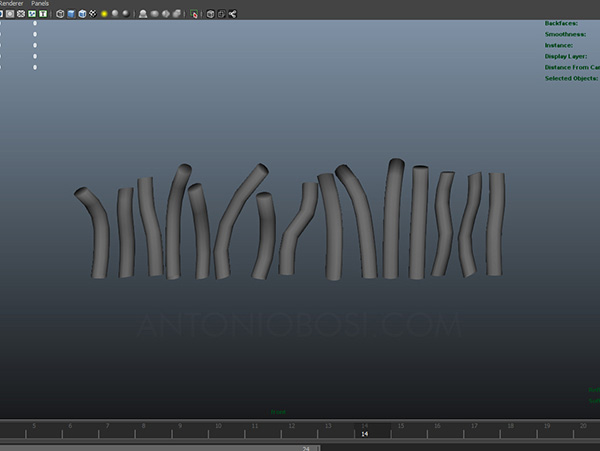The width and height of the screenshot is (600, 451).
Task: Toggle high quality rendering sphere icon
Action: 126,14
